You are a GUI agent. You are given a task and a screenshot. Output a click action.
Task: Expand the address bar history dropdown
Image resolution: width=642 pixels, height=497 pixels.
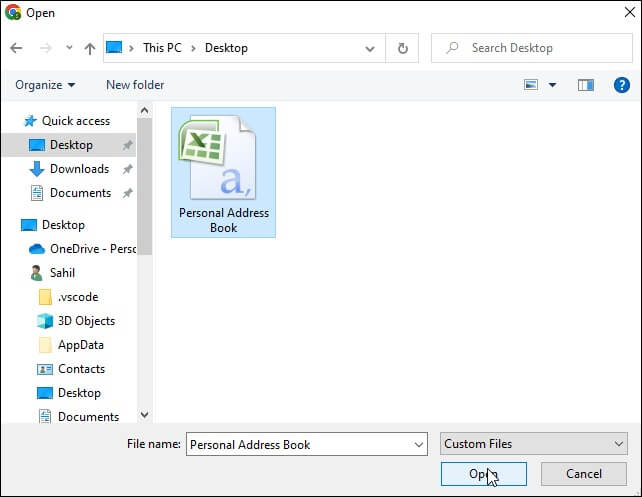point(370,49)
